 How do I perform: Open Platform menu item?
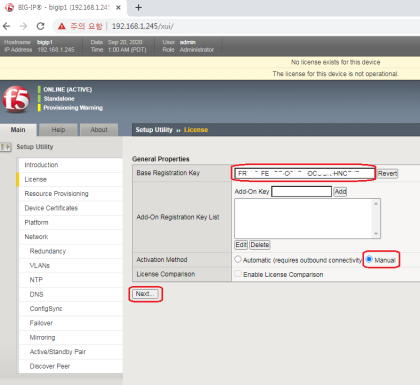pos(71,222)
